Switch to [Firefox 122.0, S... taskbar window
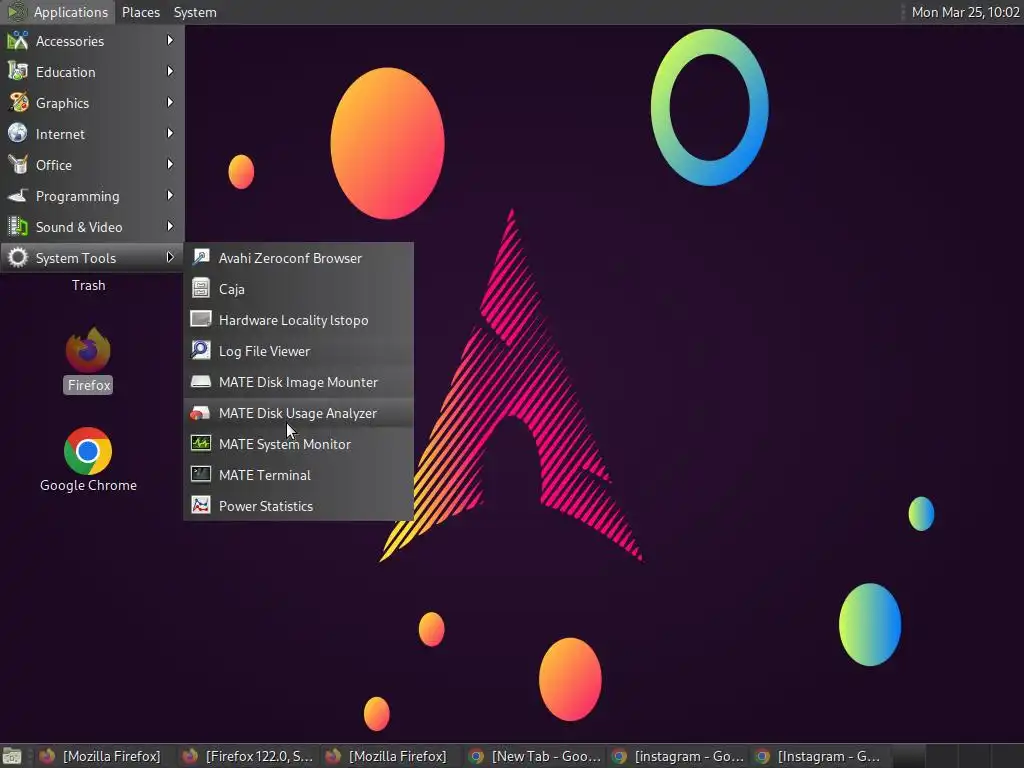The height and width of the screenshot is (768, 1024). tap(249, 756)
